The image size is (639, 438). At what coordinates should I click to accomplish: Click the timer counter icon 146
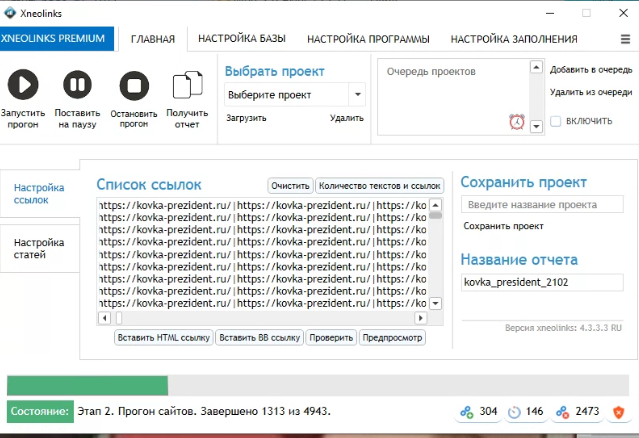pos(514,412)
